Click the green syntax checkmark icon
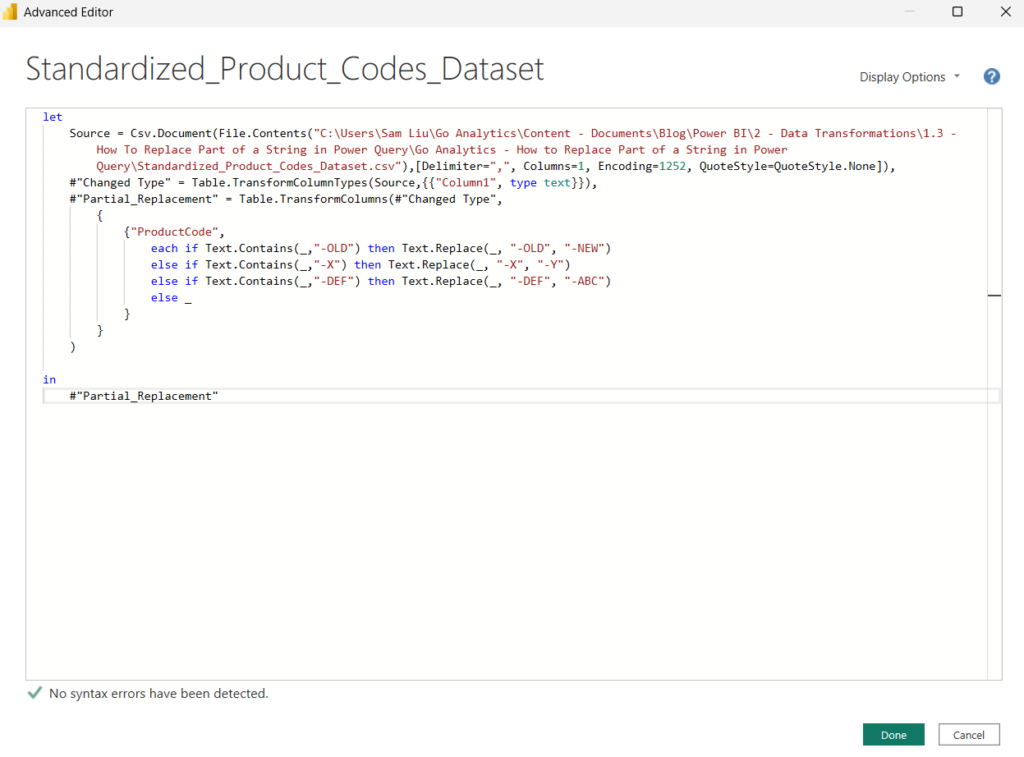The width and height of the screenshot is (1024, 757). [35, 693]
